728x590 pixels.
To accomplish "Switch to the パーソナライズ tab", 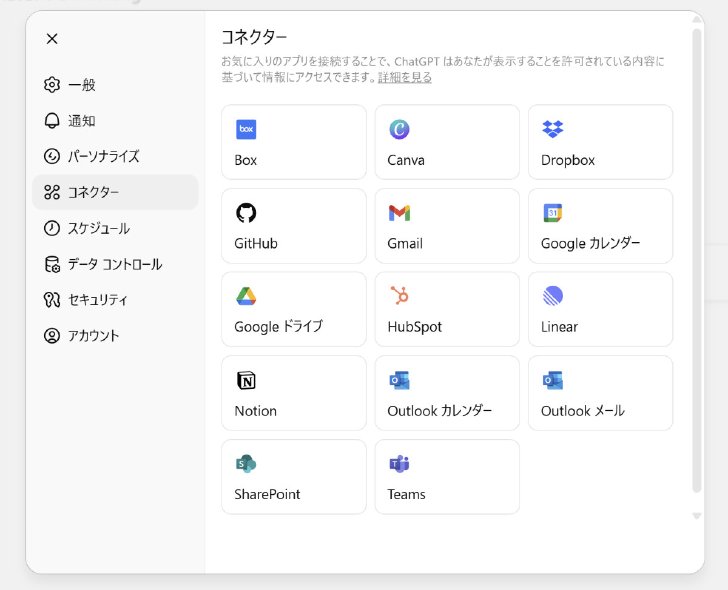I will 115,156.
